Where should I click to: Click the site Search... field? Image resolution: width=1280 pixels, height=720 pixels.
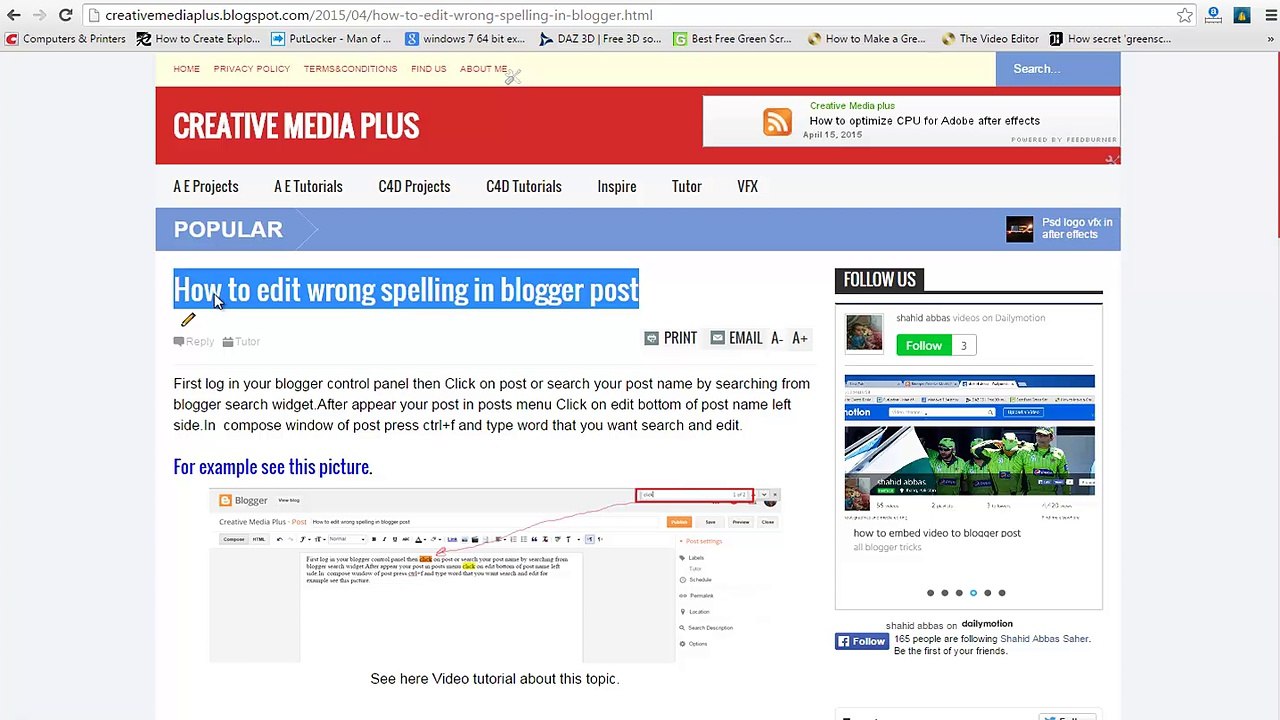point(1058,69)
